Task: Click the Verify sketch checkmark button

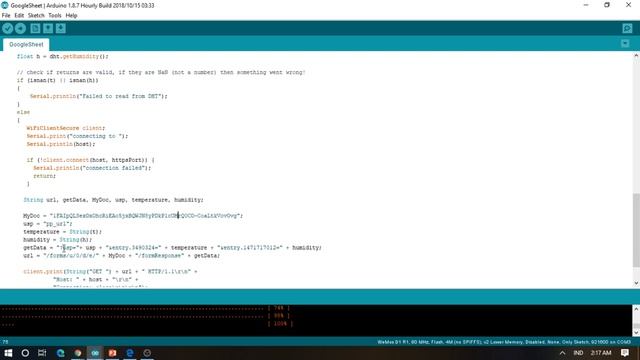Action: pyautogui.click(x=8, y=28)
